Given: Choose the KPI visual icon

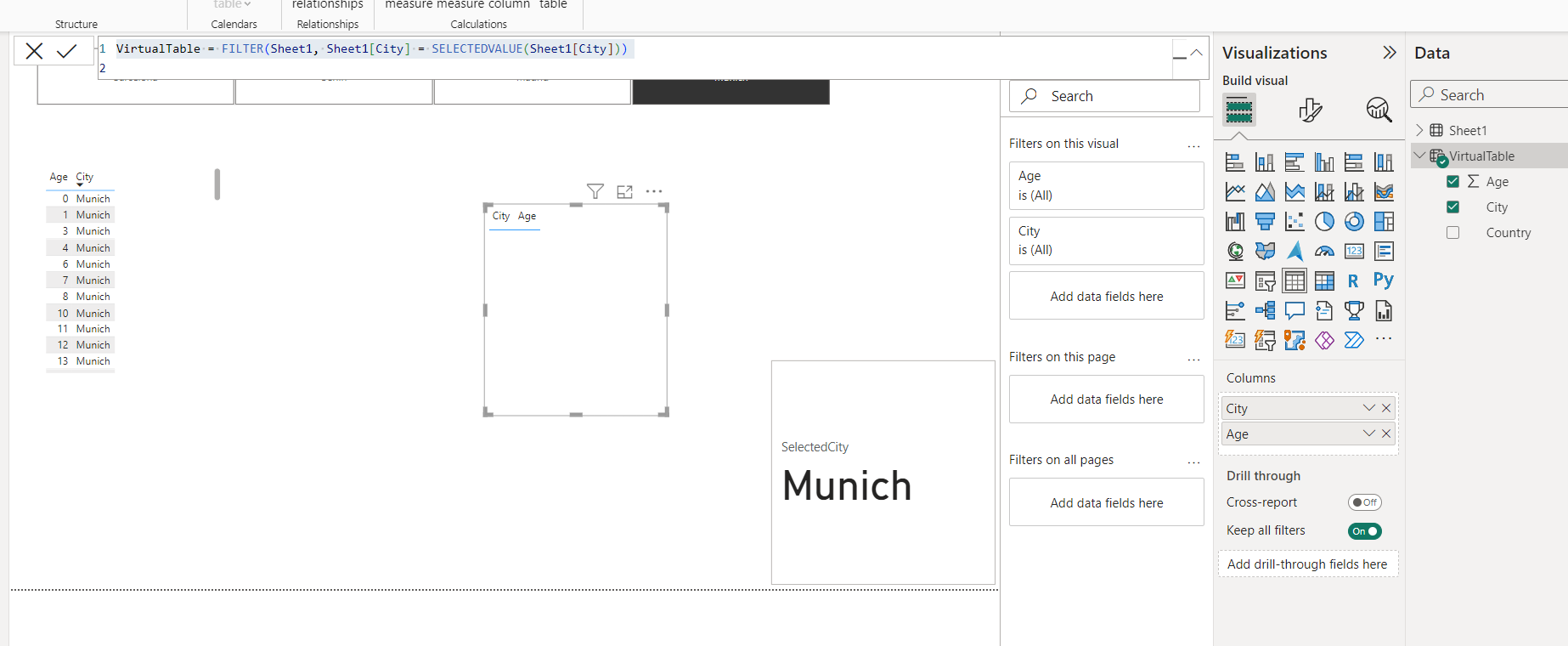Looking at the screenshot, I should 1235,280.
